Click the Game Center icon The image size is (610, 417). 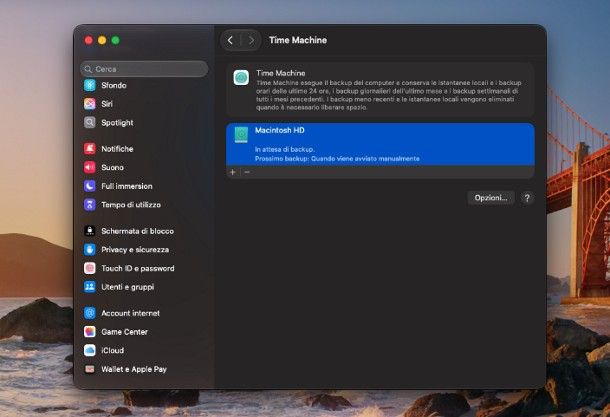point(90,331)
